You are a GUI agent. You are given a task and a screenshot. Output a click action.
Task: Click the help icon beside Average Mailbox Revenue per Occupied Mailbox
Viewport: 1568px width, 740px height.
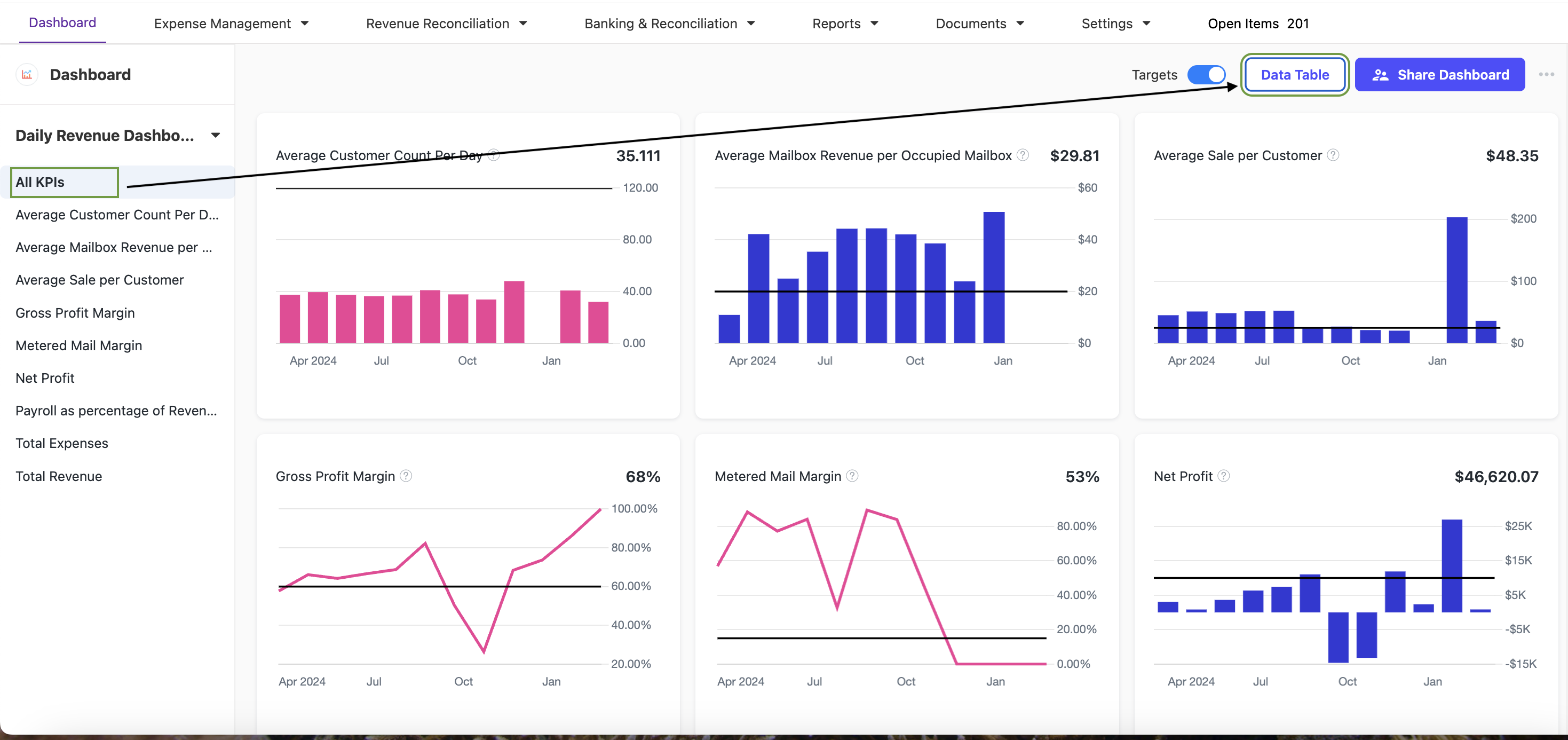click(x=1022, y=155)
